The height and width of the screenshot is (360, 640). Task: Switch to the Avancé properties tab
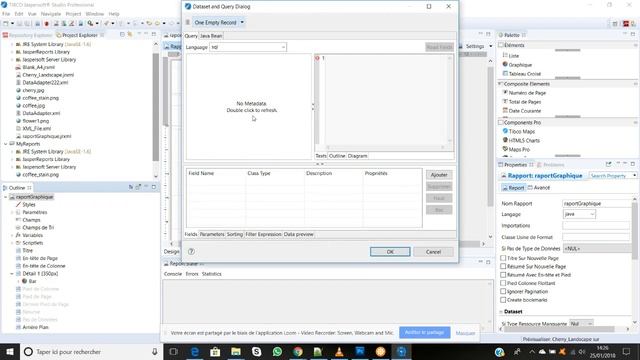pyautogui.click(x=539, y=187)
